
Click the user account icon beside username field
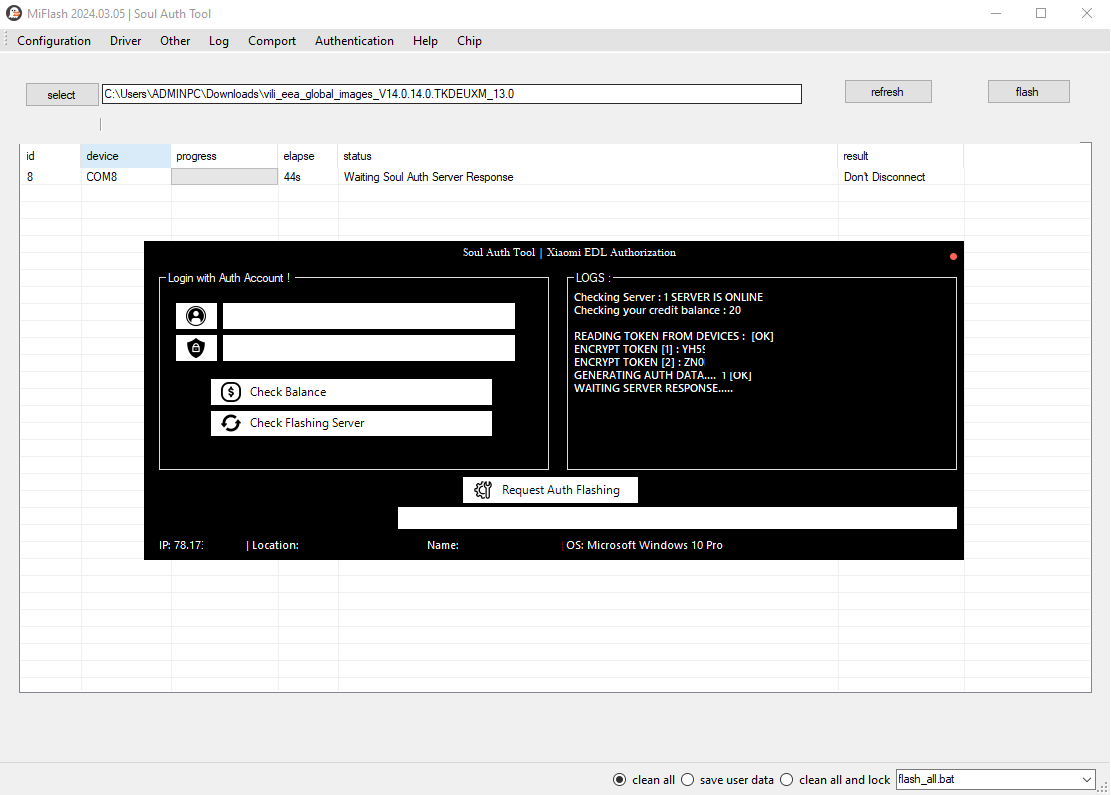[196, 316]
